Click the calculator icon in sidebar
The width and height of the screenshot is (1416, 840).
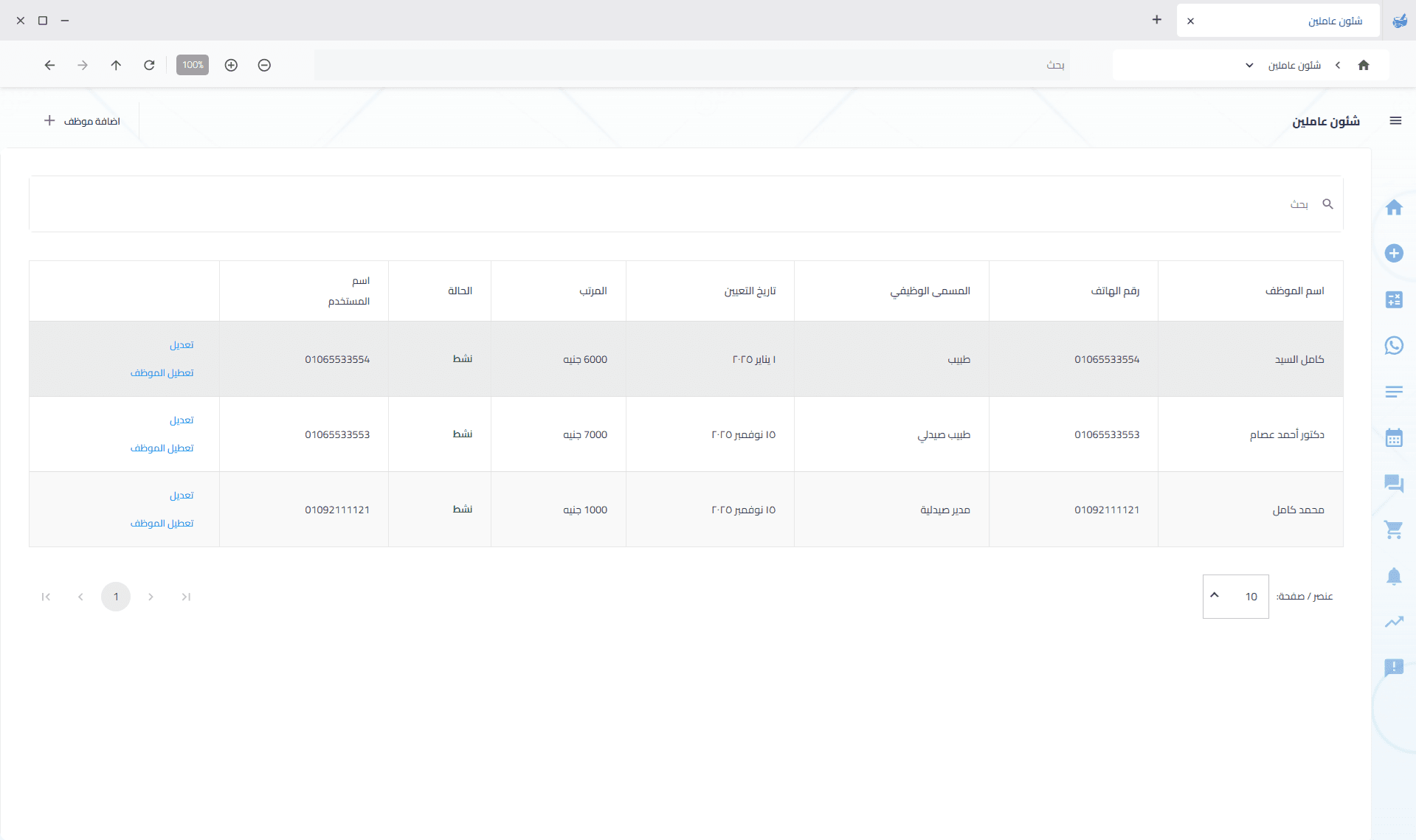[1393, 299]
